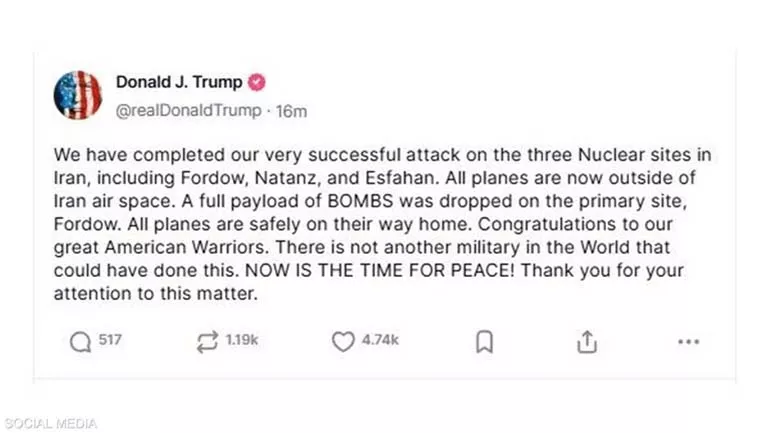
Task: Open the flag profile avatar
Action: point(78,95)
